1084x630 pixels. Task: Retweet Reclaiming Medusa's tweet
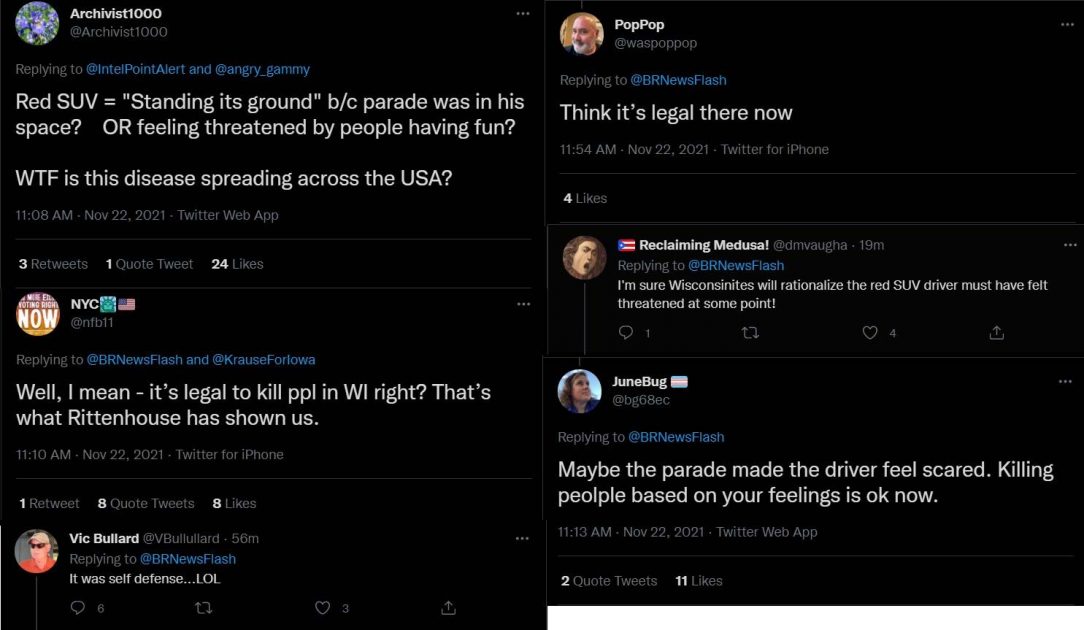click(x=749, y=333)
